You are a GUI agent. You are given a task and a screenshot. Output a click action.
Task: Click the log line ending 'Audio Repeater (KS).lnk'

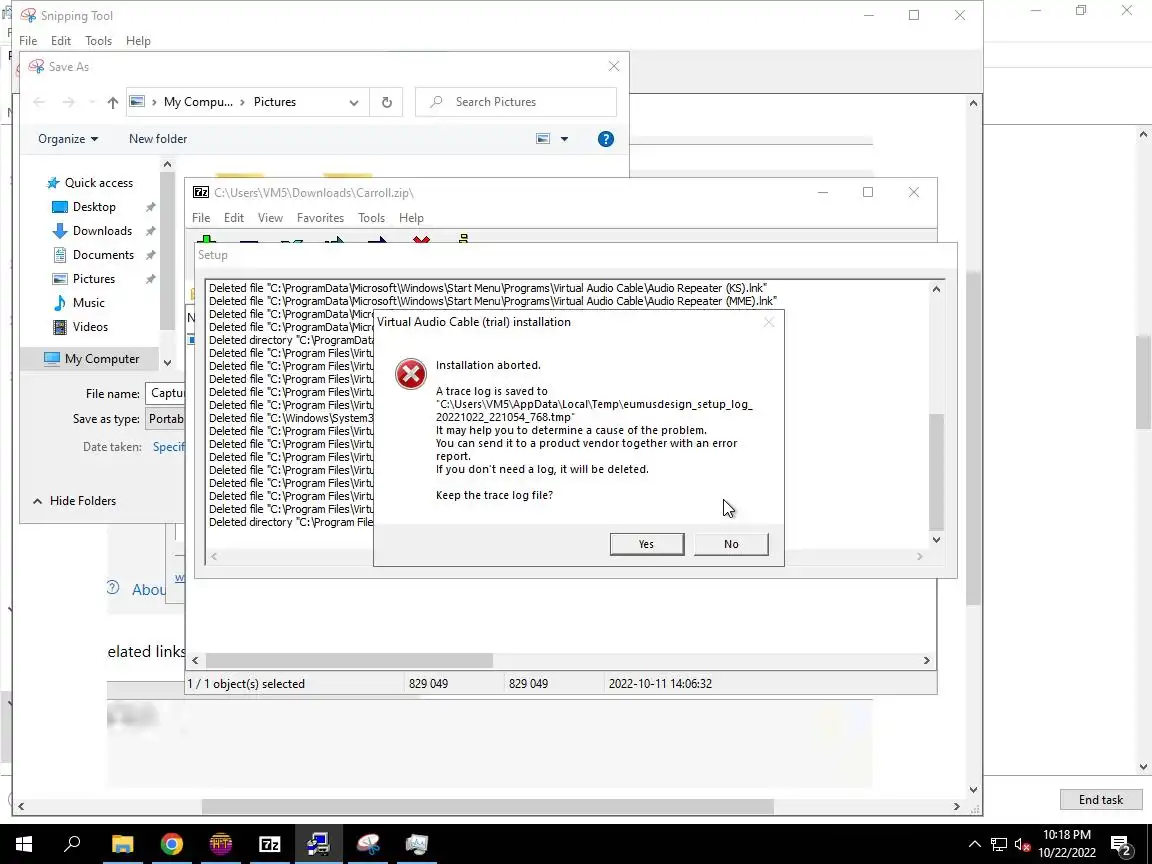coord(488,288)
